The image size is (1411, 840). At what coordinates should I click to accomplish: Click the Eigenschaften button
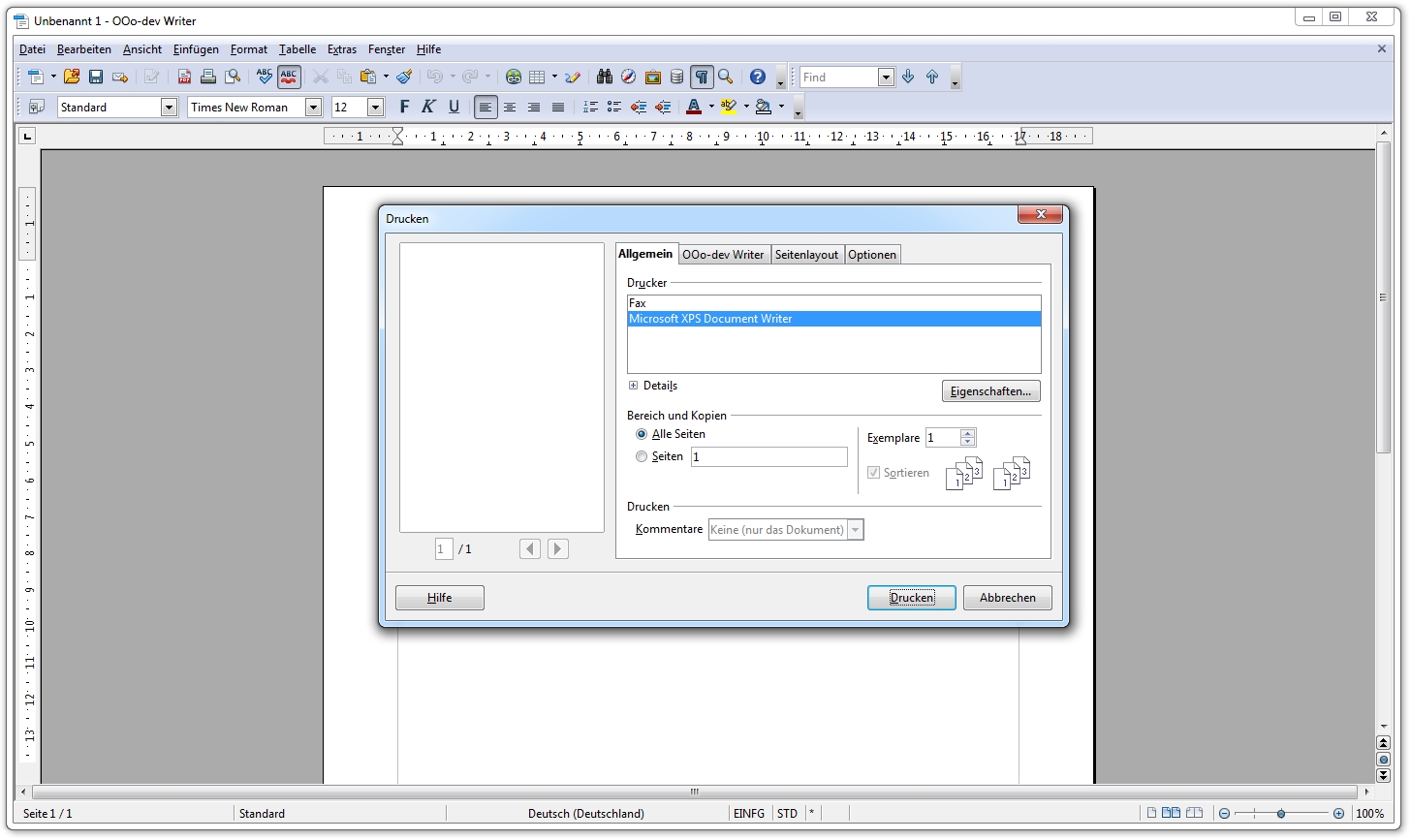990,390
